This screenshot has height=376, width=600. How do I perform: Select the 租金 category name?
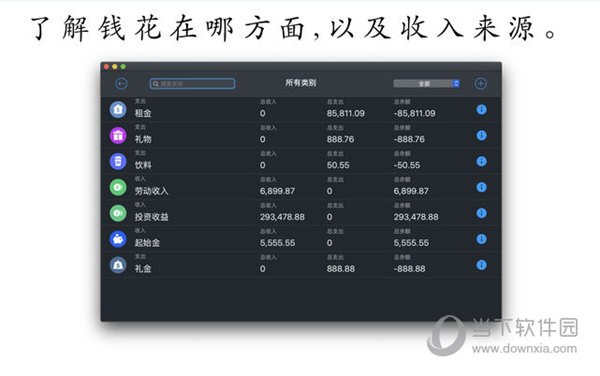point(143,113)
